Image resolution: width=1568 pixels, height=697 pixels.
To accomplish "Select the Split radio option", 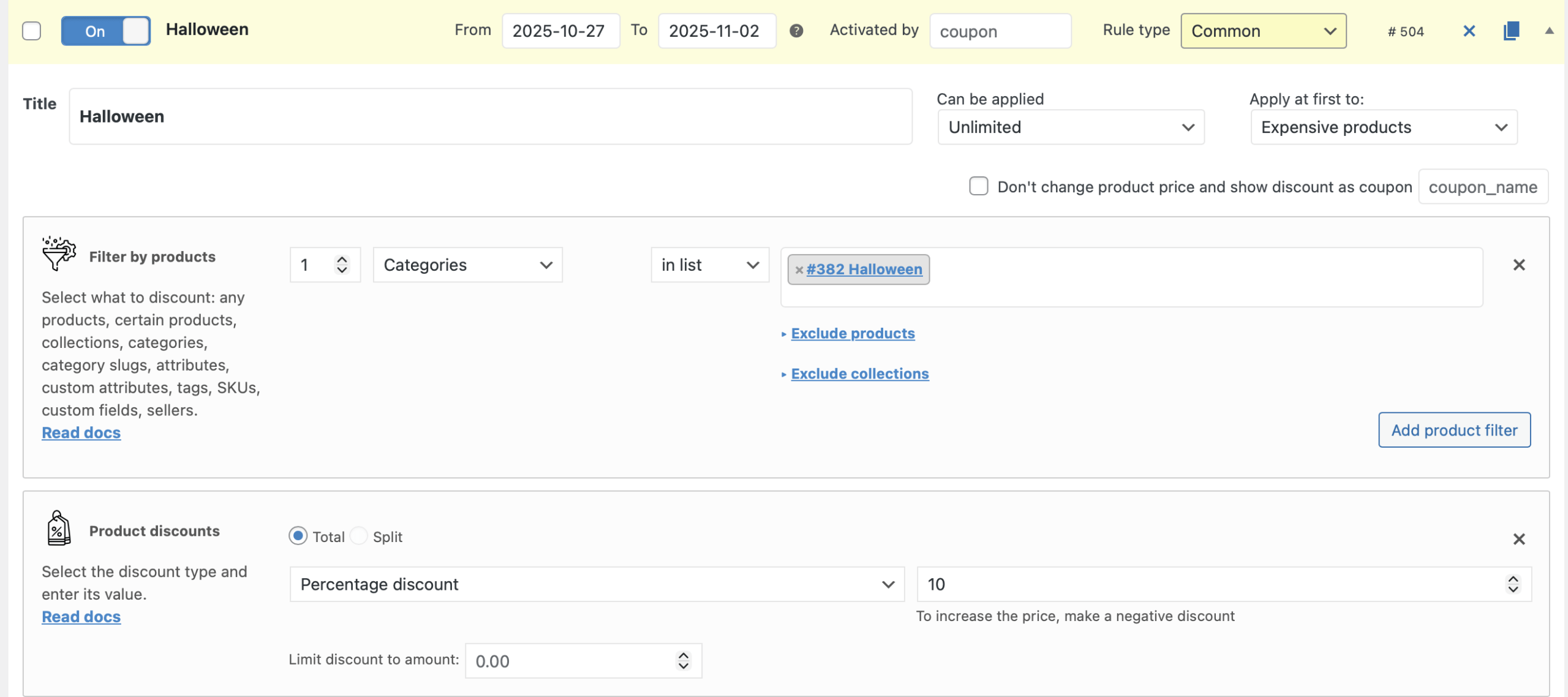I will [359, 537].
